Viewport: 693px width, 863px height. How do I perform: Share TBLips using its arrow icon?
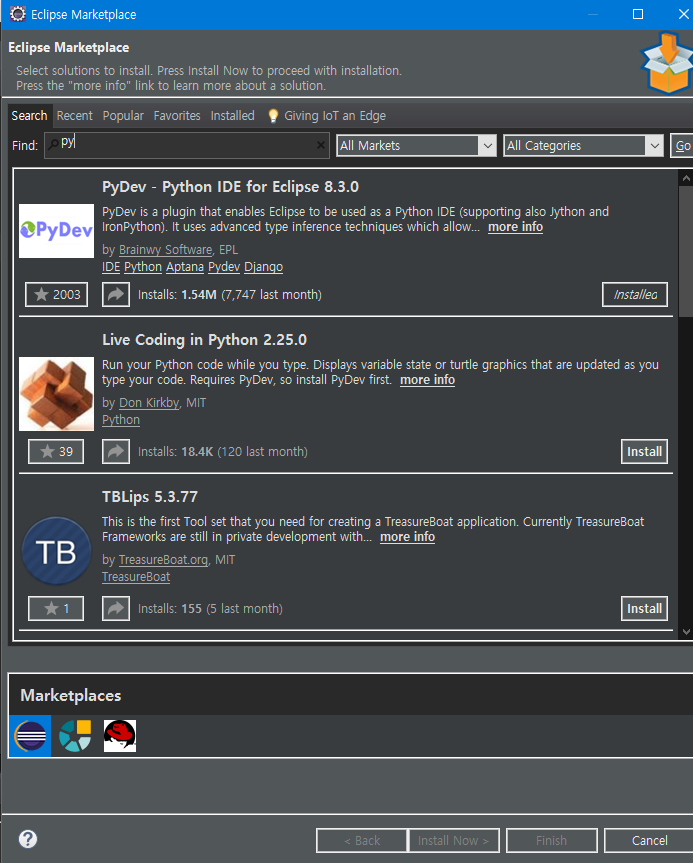(116, 608)
